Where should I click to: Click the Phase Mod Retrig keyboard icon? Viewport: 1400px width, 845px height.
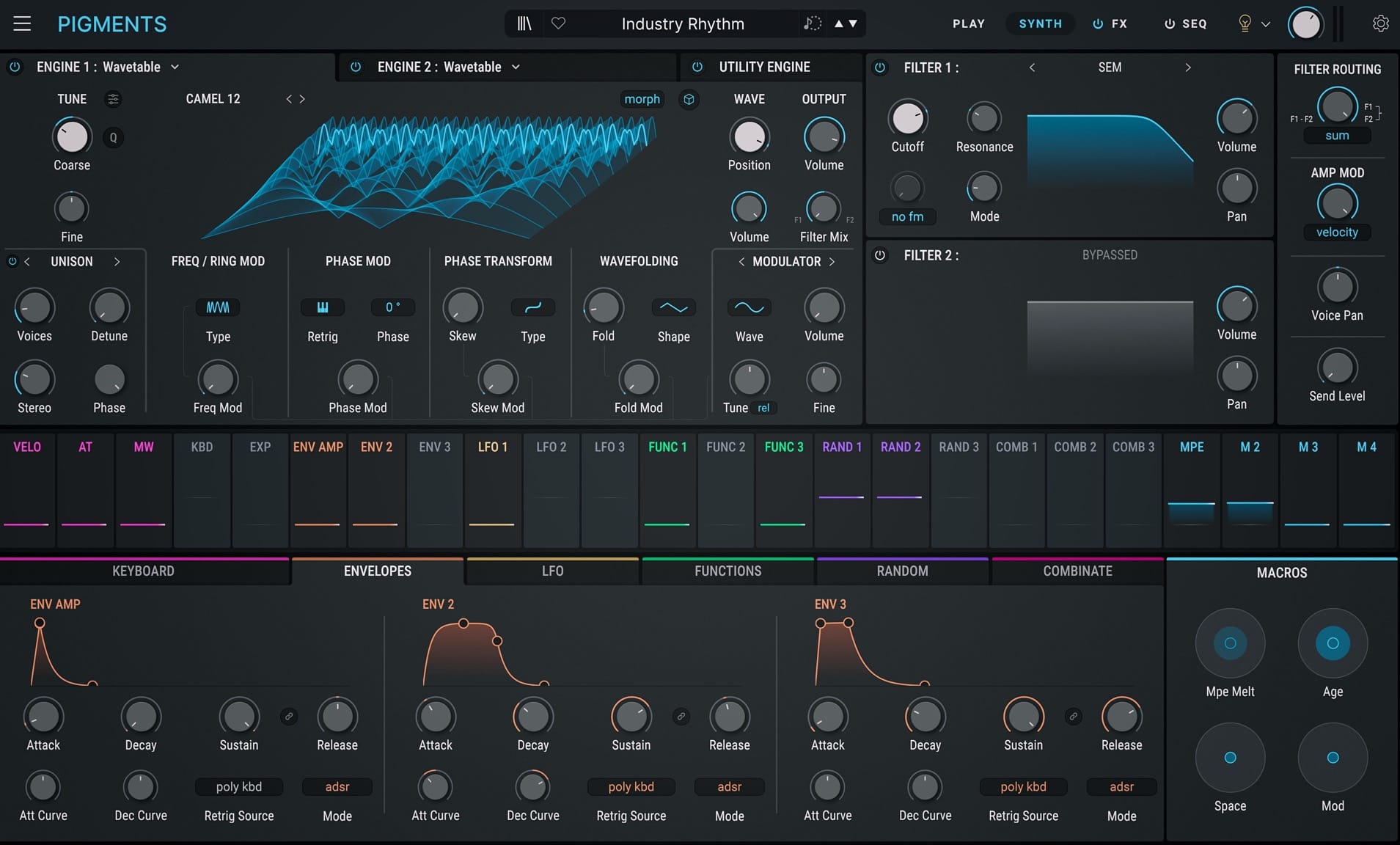pos(323,307)
